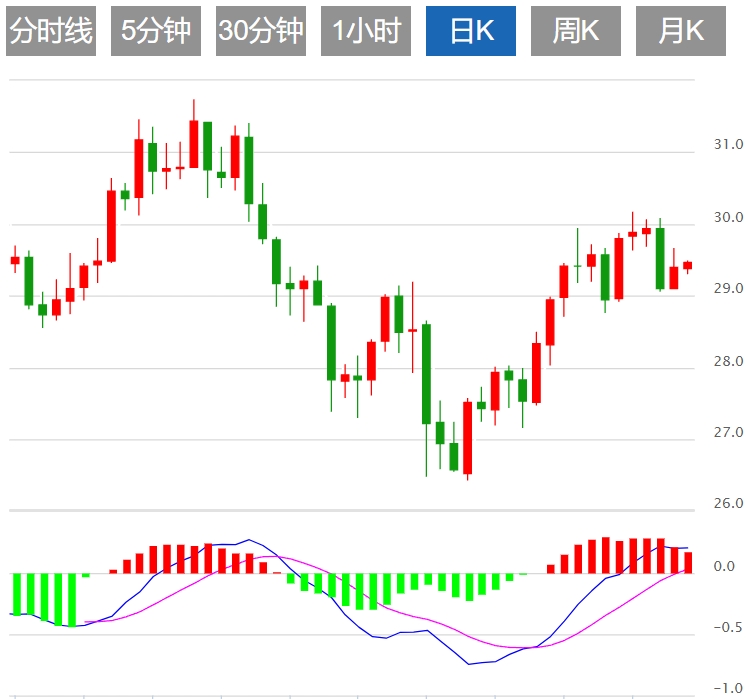Screen dimensions: 749x699
Task: Select the 5分钟 chart tab
Action: pyautogui.click(x=156, y=31)
